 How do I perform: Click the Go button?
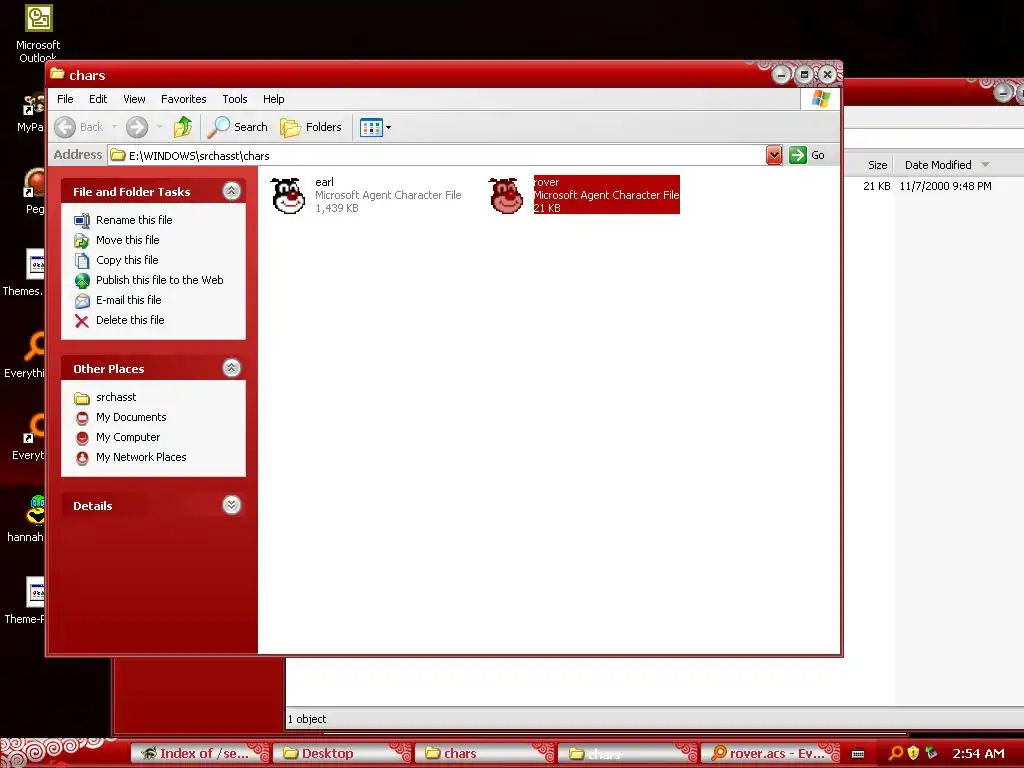(808, 155)
